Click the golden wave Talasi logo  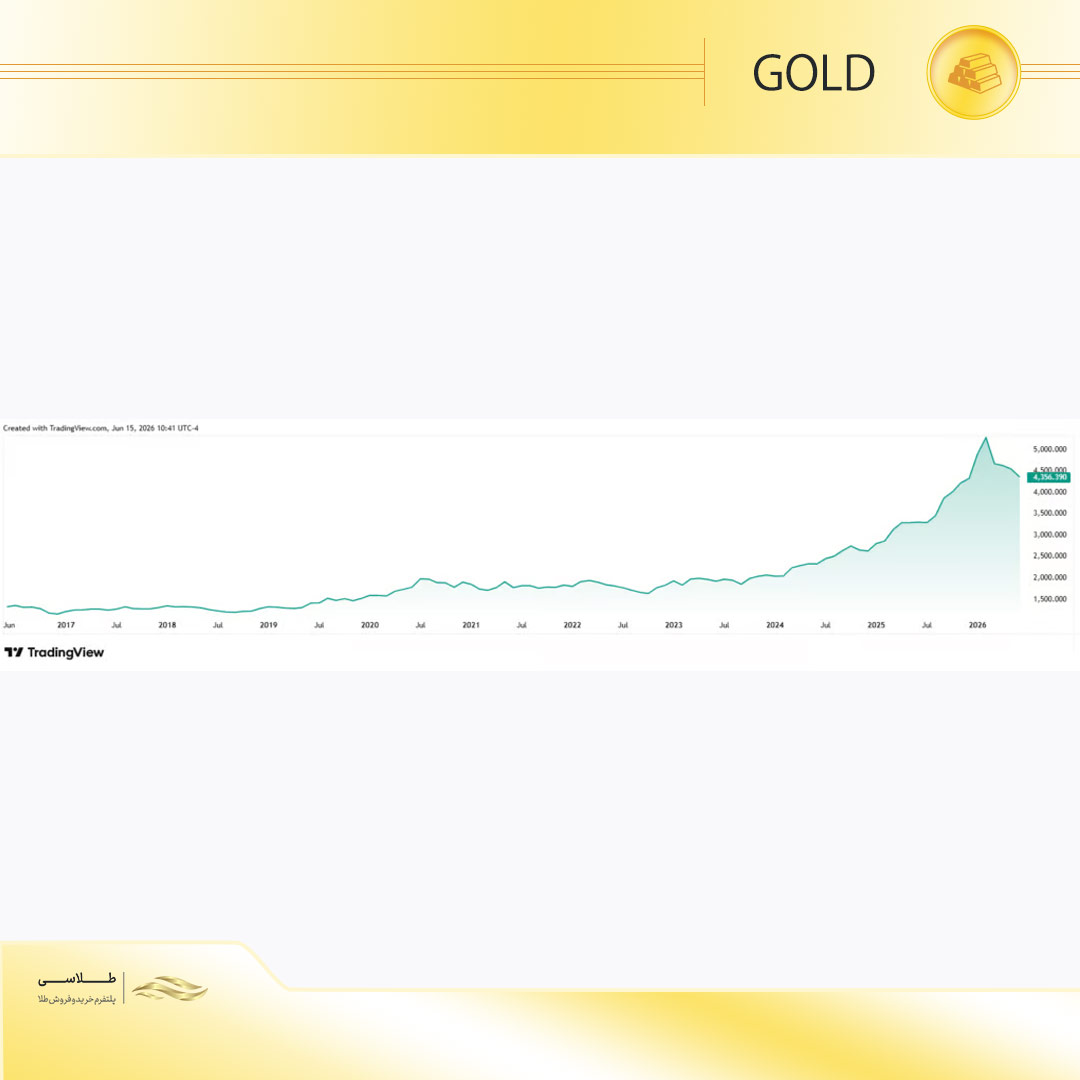169,988
